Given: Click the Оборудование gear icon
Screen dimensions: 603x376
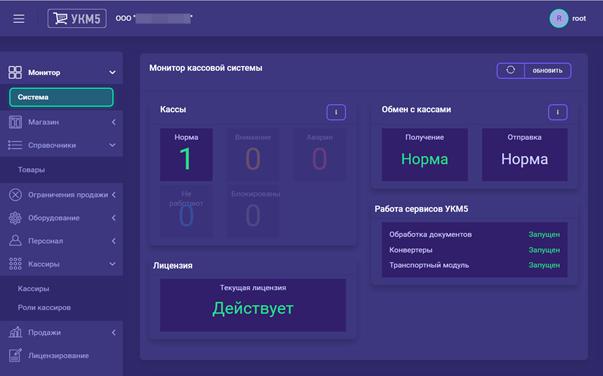Looking at the screenshot, I should point(15,218).
